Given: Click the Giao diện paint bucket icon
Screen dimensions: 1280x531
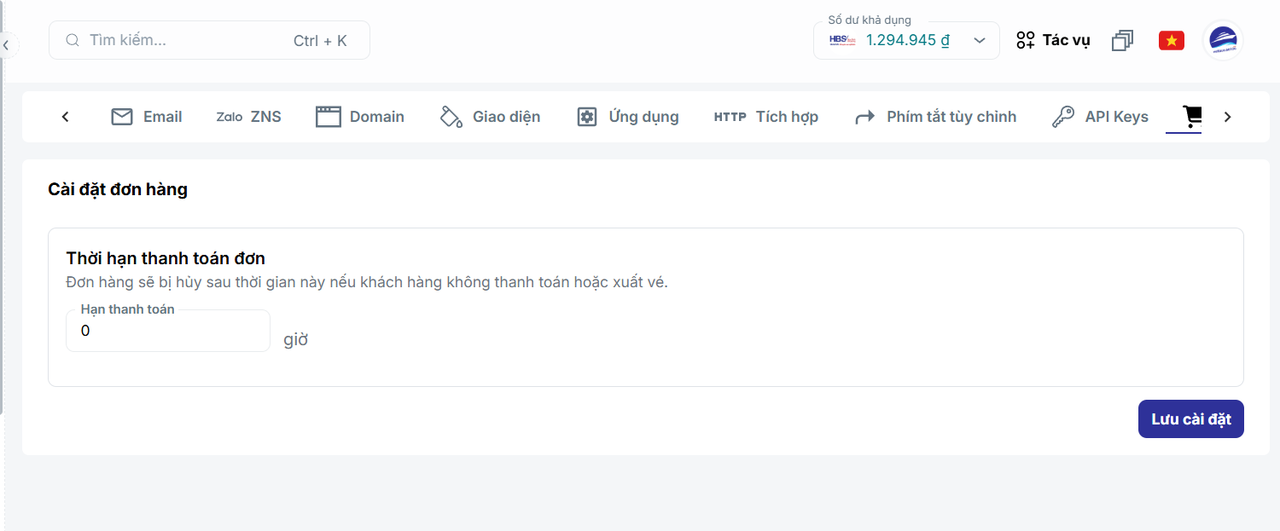Looking at the screenshot, I should (452, 117).
